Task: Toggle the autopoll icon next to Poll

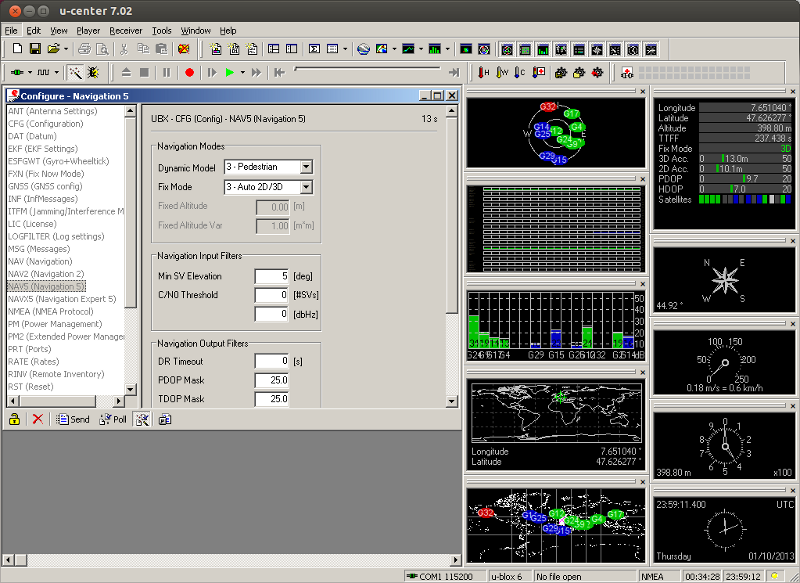Action: 142,419
